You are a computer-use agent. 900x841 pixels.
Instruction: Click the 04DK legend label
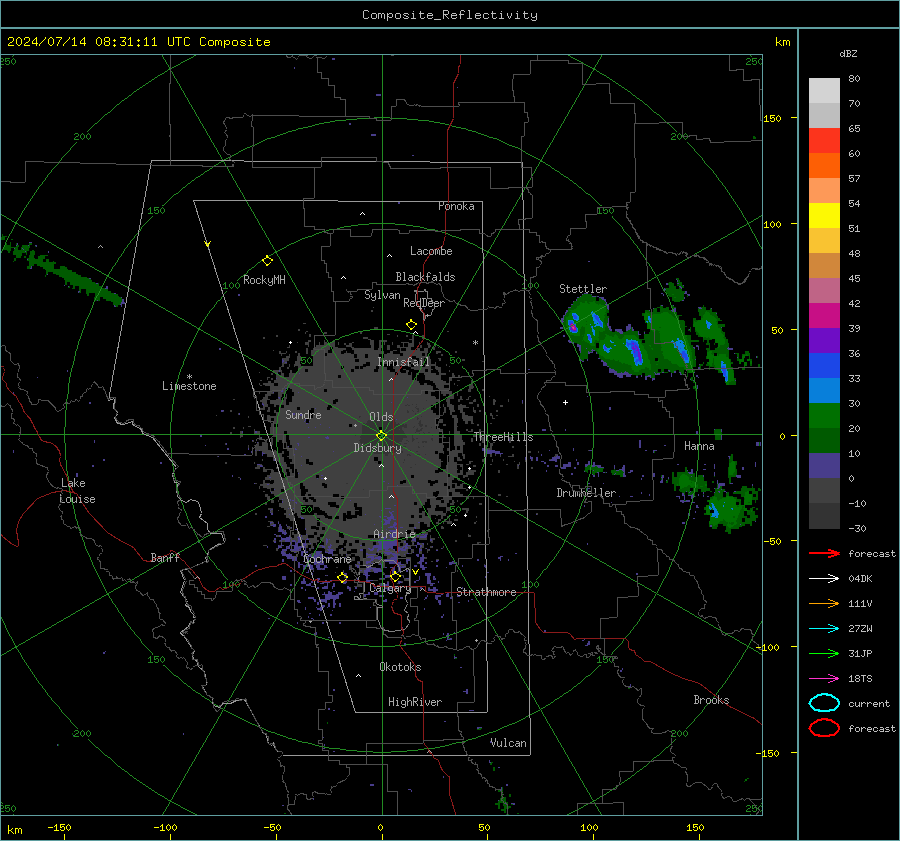[860, 579]
